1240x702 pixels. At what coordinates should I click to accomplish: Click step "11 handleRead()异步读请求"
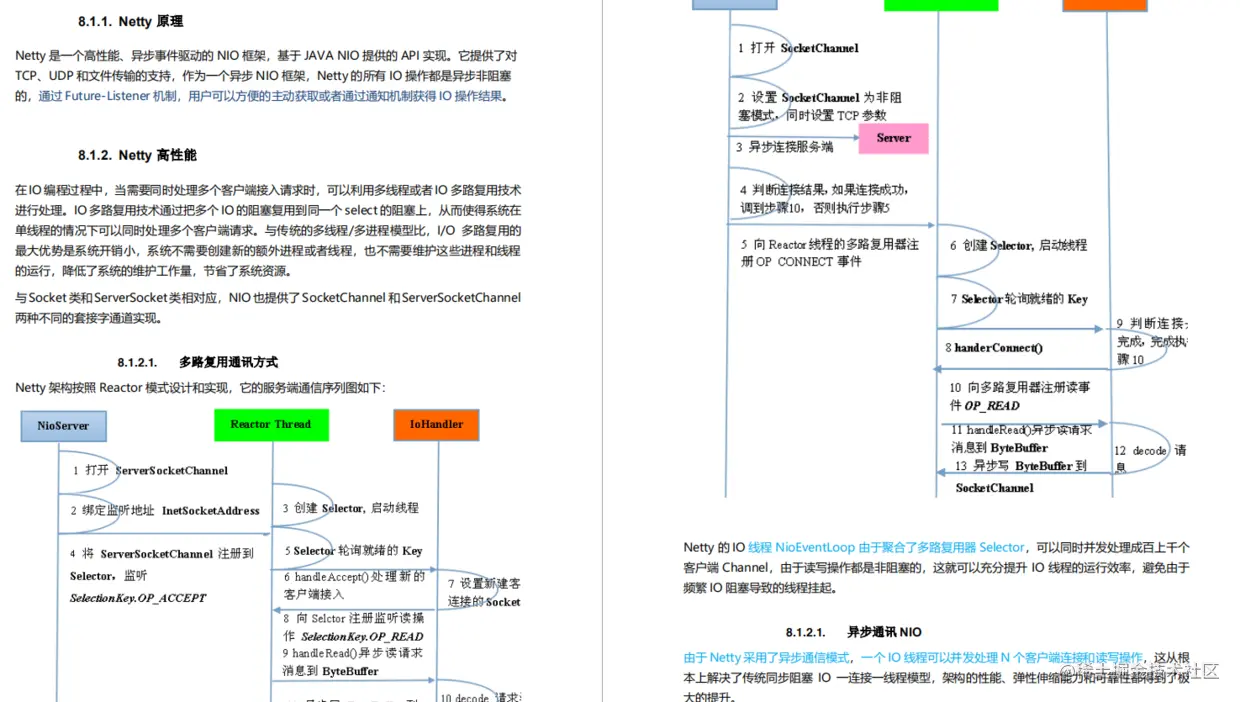coord(1022,430)
